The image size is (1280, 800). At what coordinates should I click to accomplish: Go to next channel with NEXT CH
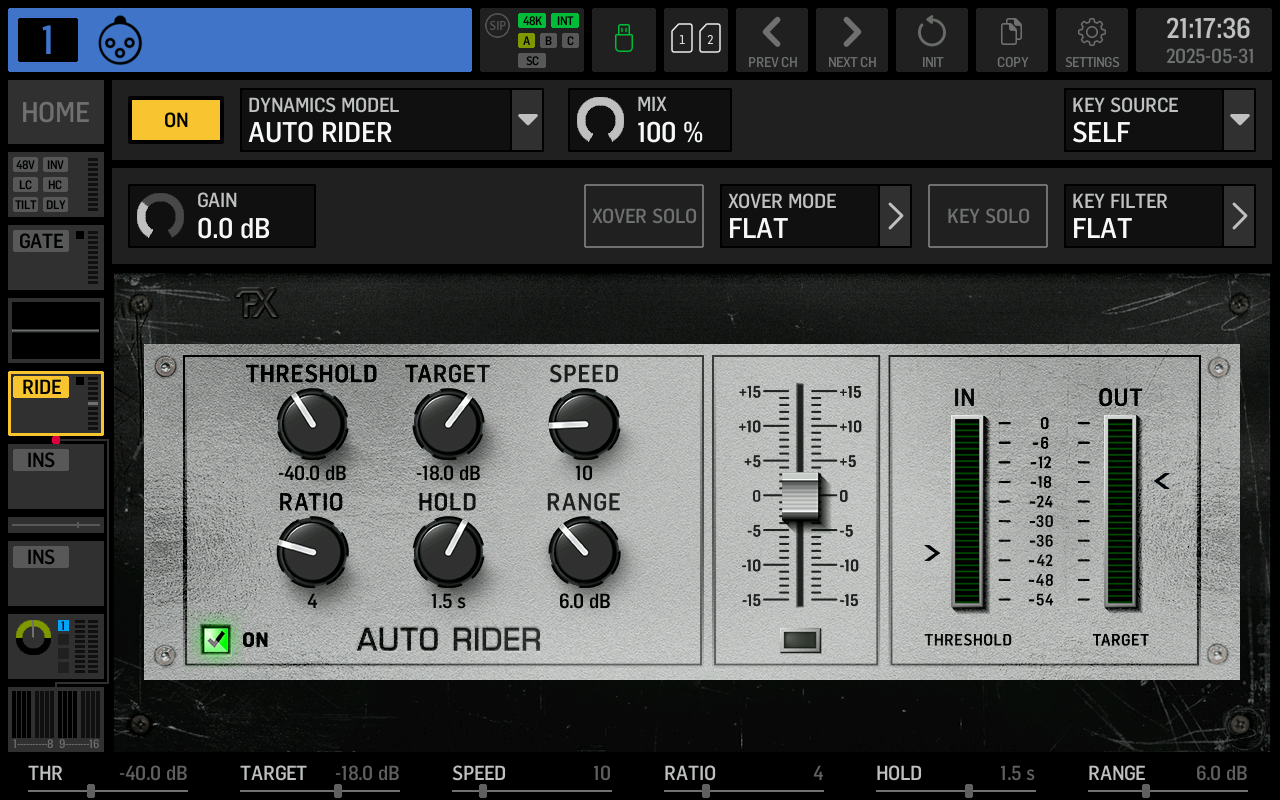pyautogui.click(x=852, y=40)
